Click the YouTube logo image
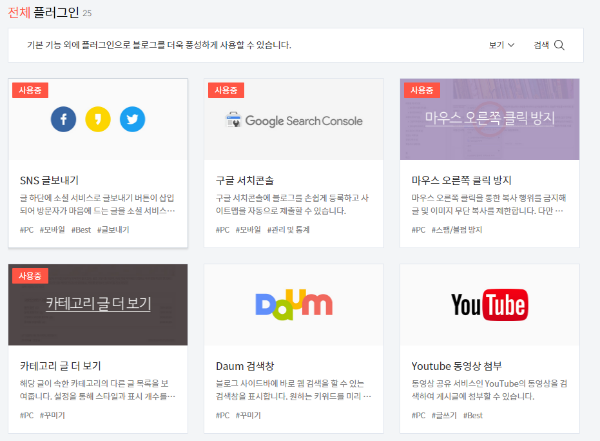The height and width of the screenshot is (441, 600). point(489,305)
